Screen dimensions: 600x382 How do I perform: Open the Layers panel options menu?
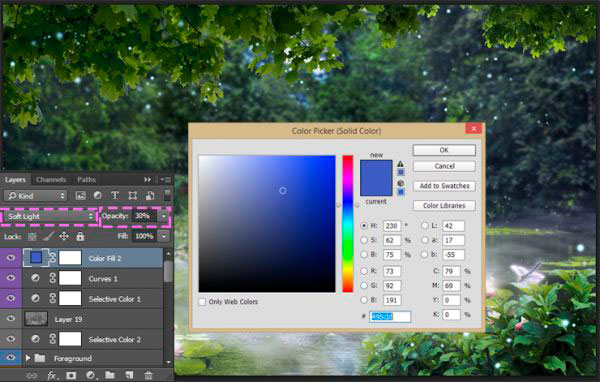coord(166,180)
